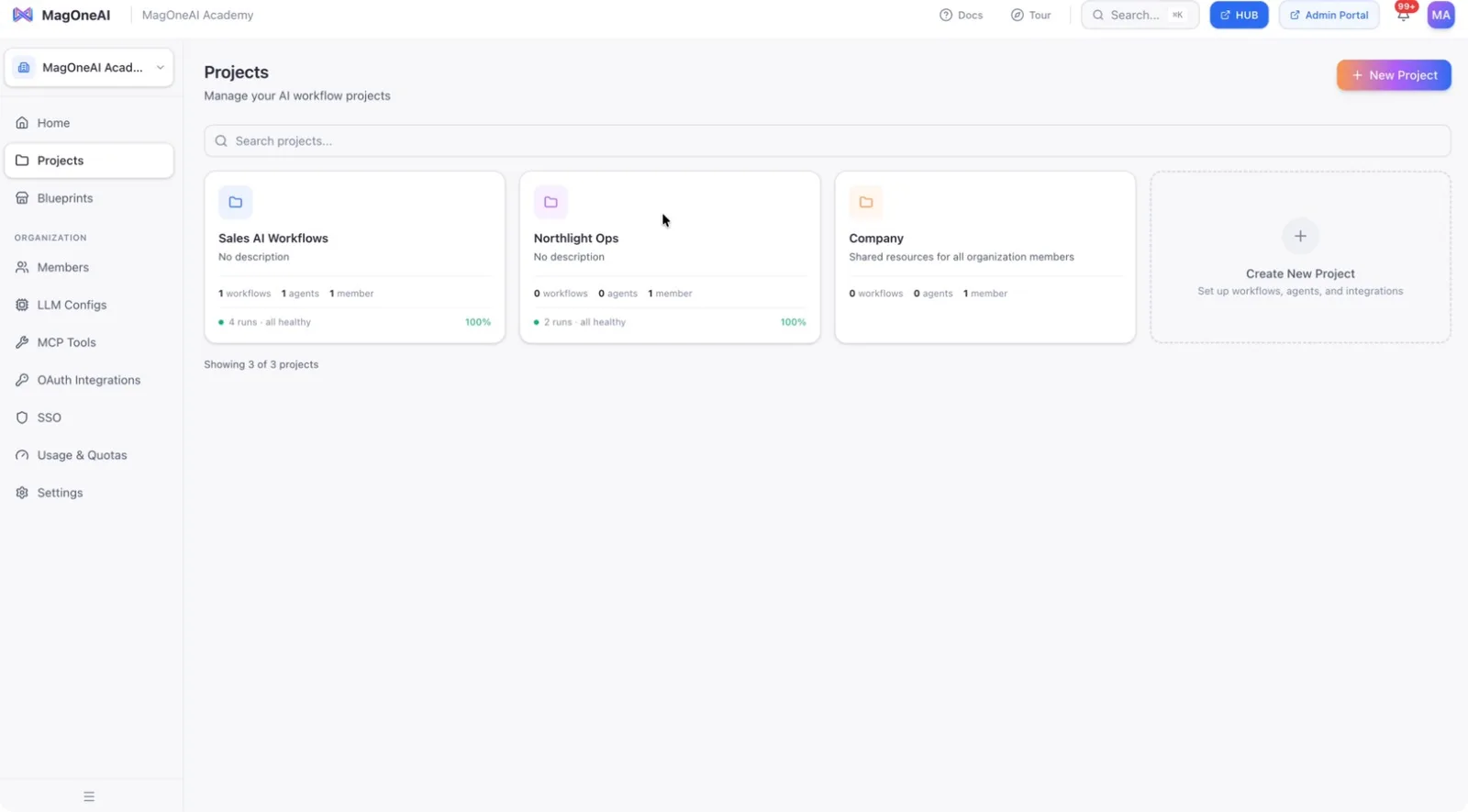Click the Company folder icon
Viewport: 1468px width, 812px height.
(866, 202)
